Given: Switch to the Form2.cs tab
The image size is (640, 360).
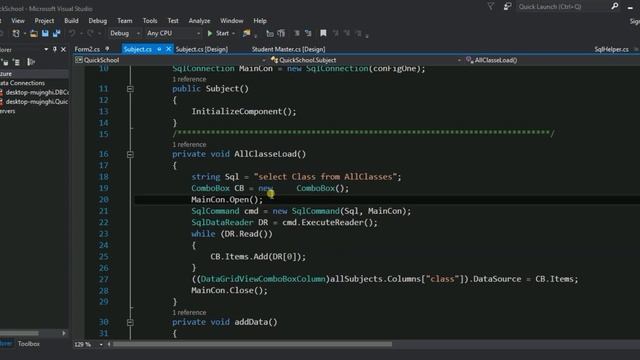Looking at the screenshot, I should [87, 49].
